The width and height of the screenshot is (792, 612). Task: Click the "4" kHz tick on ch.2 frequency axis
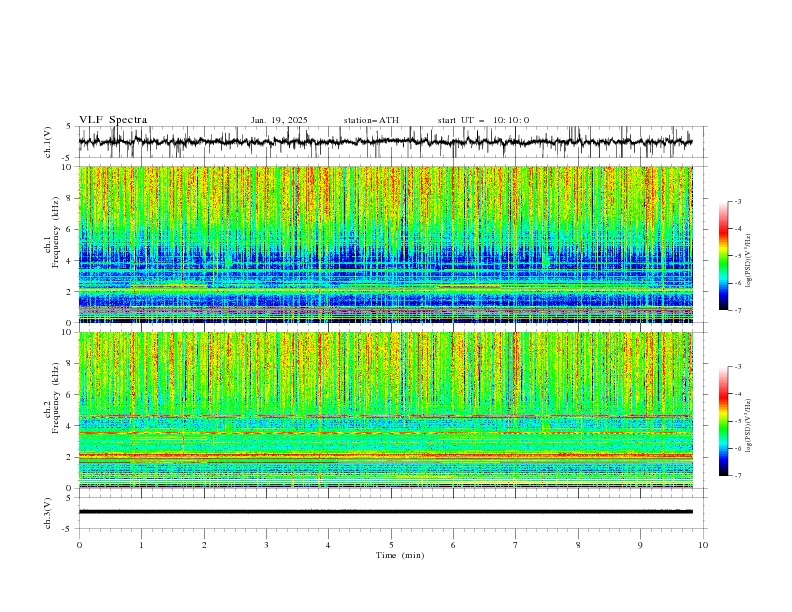tap(71, 426)
